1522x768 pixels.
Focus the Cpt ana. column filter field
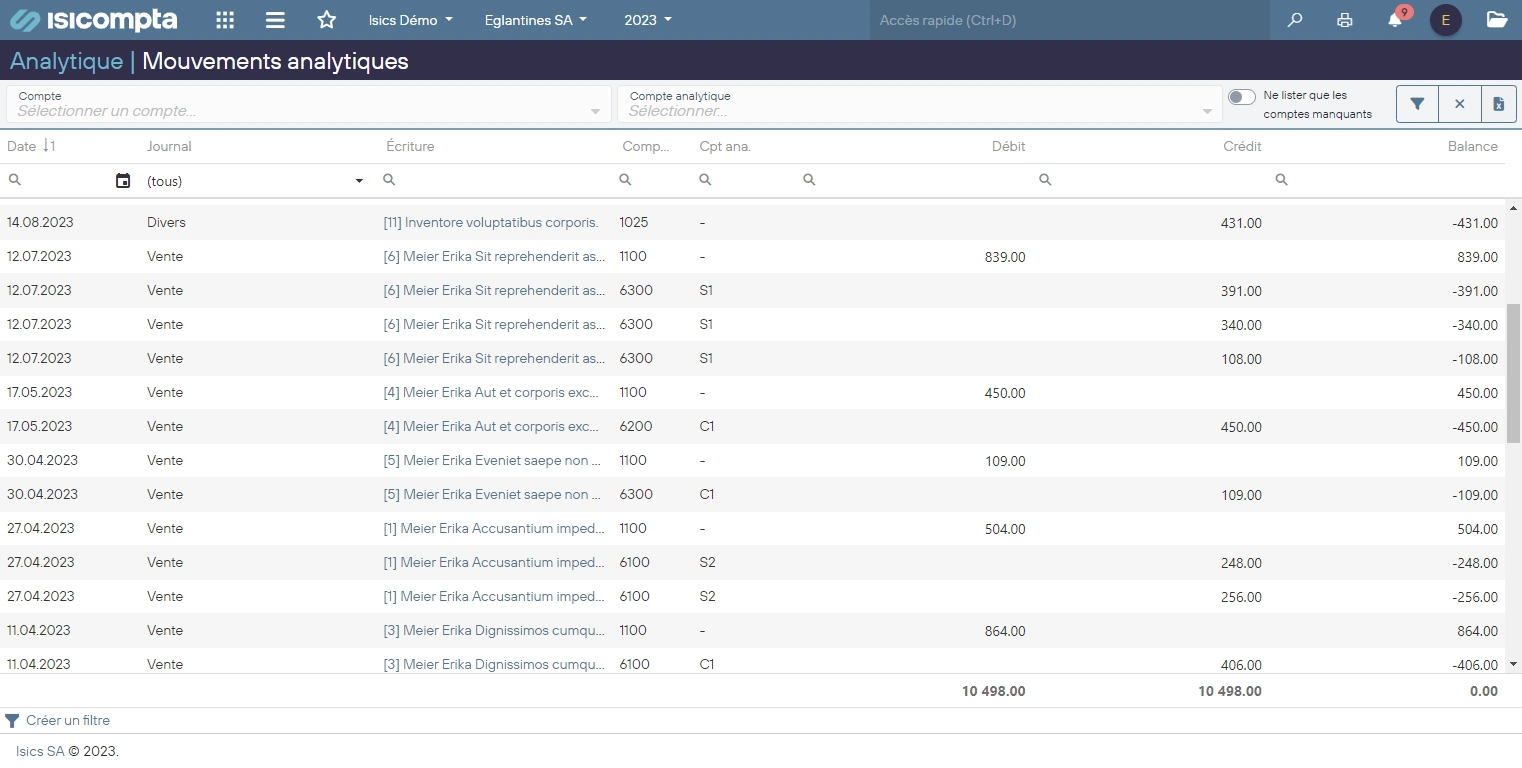click(742, 180)
